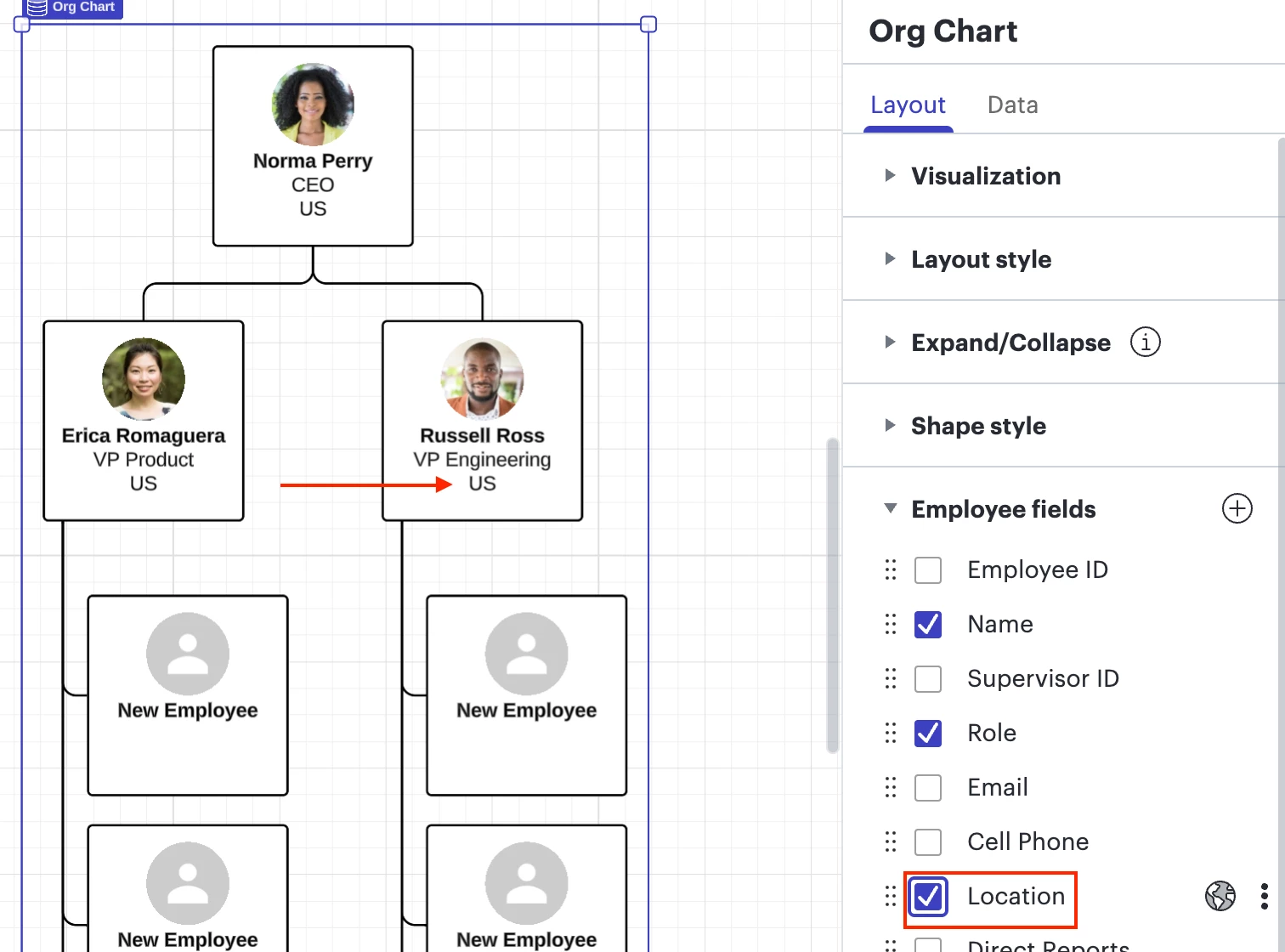Grab the drag handle for Email field

(890, 787)
